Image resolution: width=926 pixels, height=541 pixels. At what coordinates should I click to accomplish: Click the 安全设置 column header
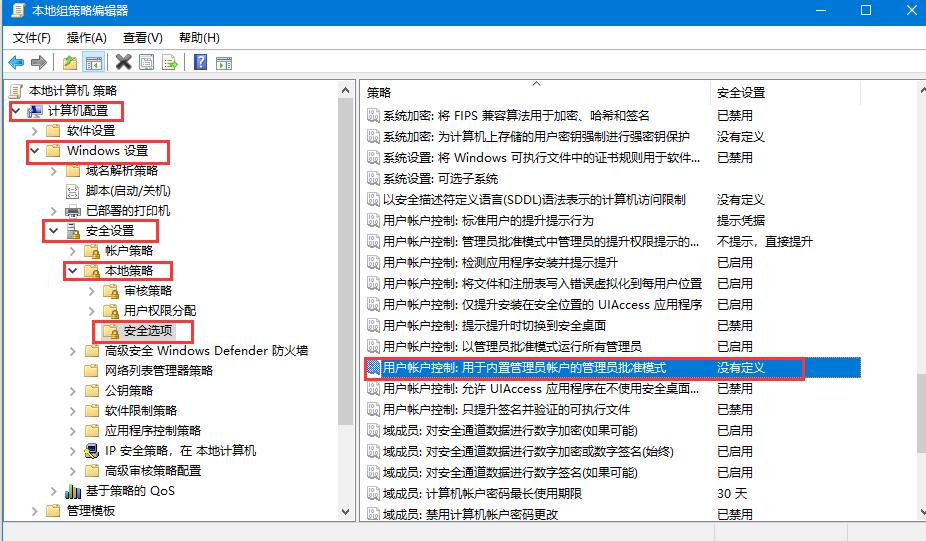(x=740, y=92)
